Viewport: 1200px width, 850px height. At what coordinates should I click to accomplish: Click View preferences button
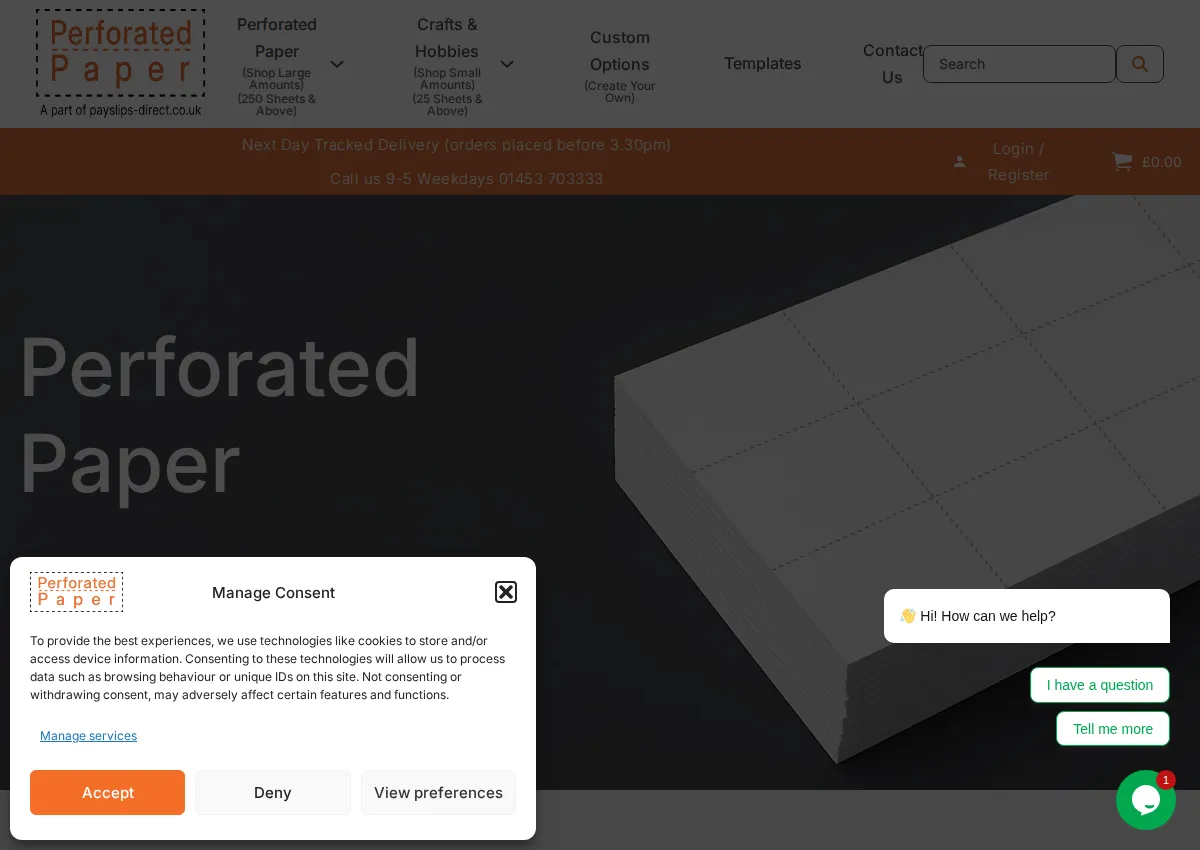click(438, 793)
